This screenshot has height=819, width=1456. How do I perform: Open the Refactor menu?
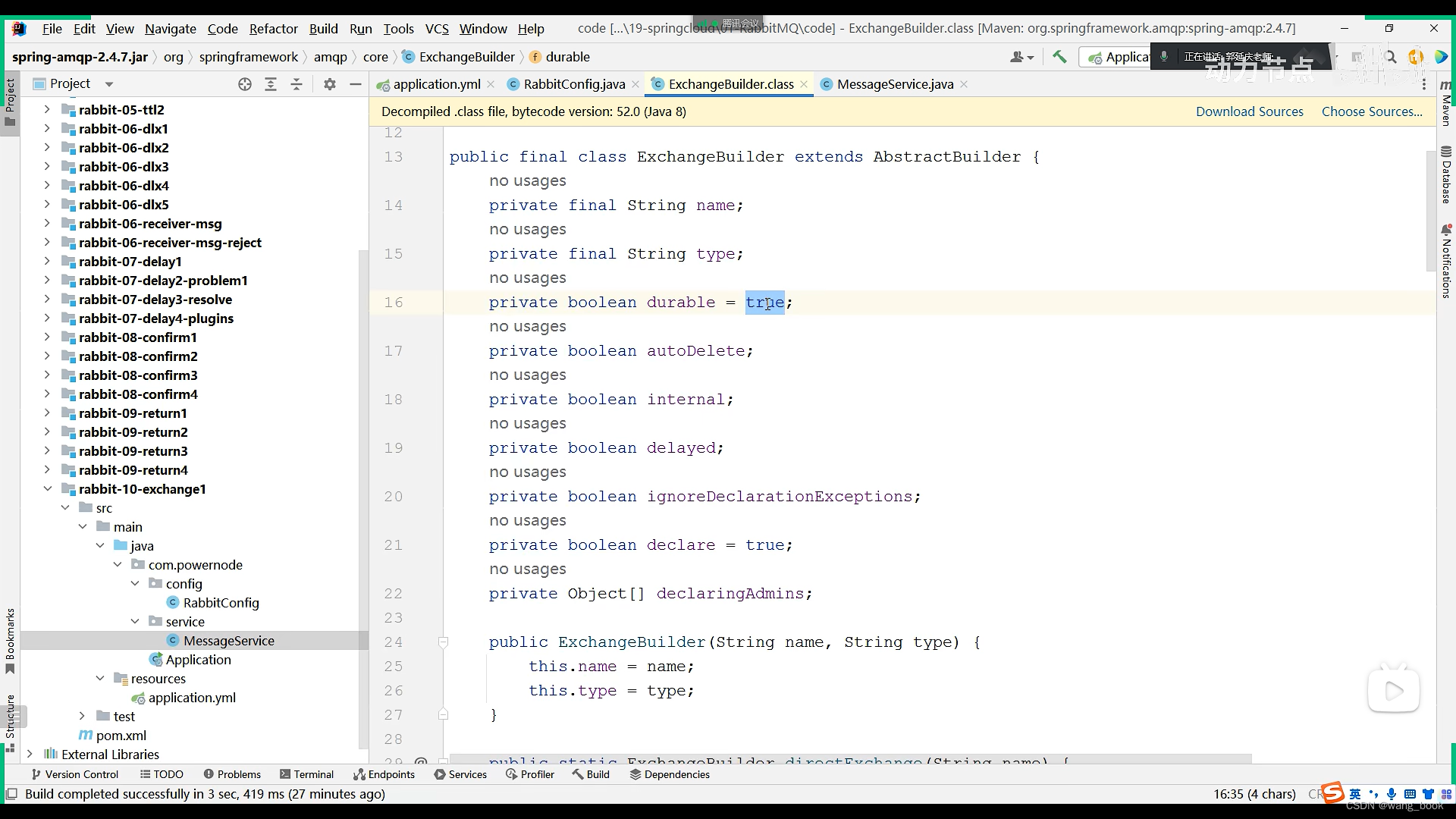(x=273, y=29)
